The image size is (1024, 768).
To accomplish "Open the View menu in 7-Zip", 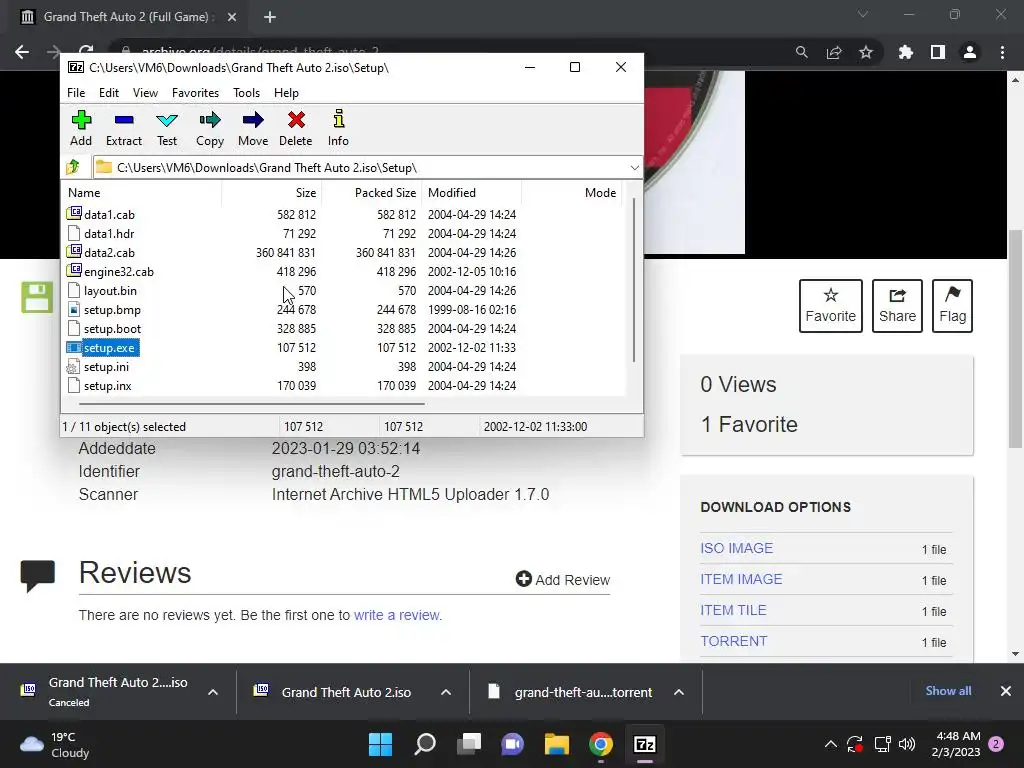I will [x=145, y=93].
